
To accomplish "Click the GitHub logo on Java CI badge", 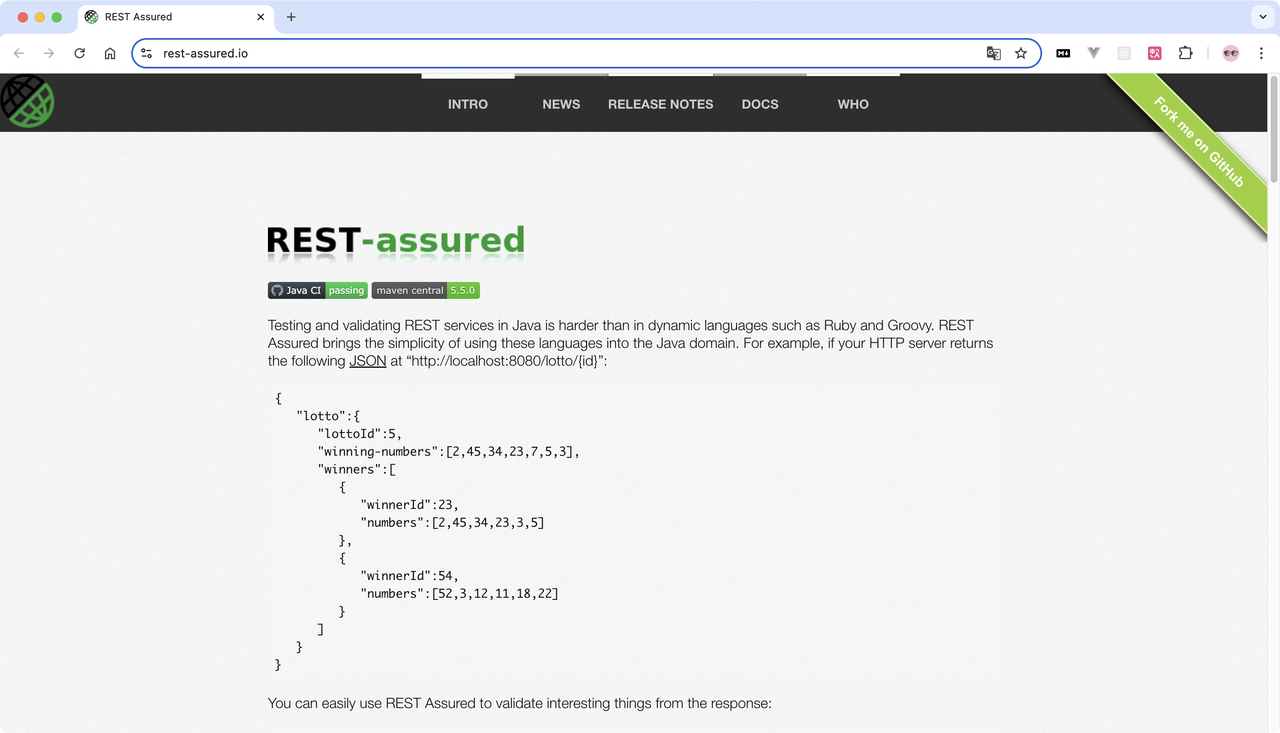I will tap(276, 290).
